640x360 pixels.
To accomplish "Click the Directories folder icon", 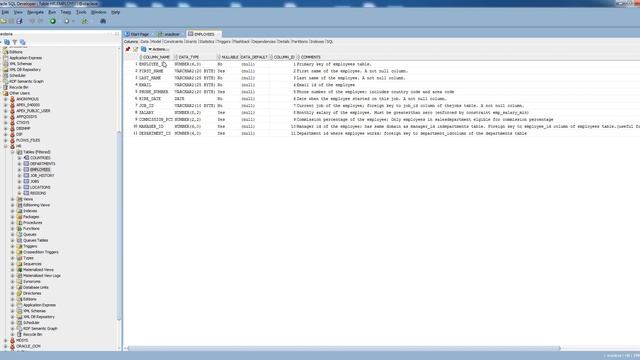I will (19, 293).
